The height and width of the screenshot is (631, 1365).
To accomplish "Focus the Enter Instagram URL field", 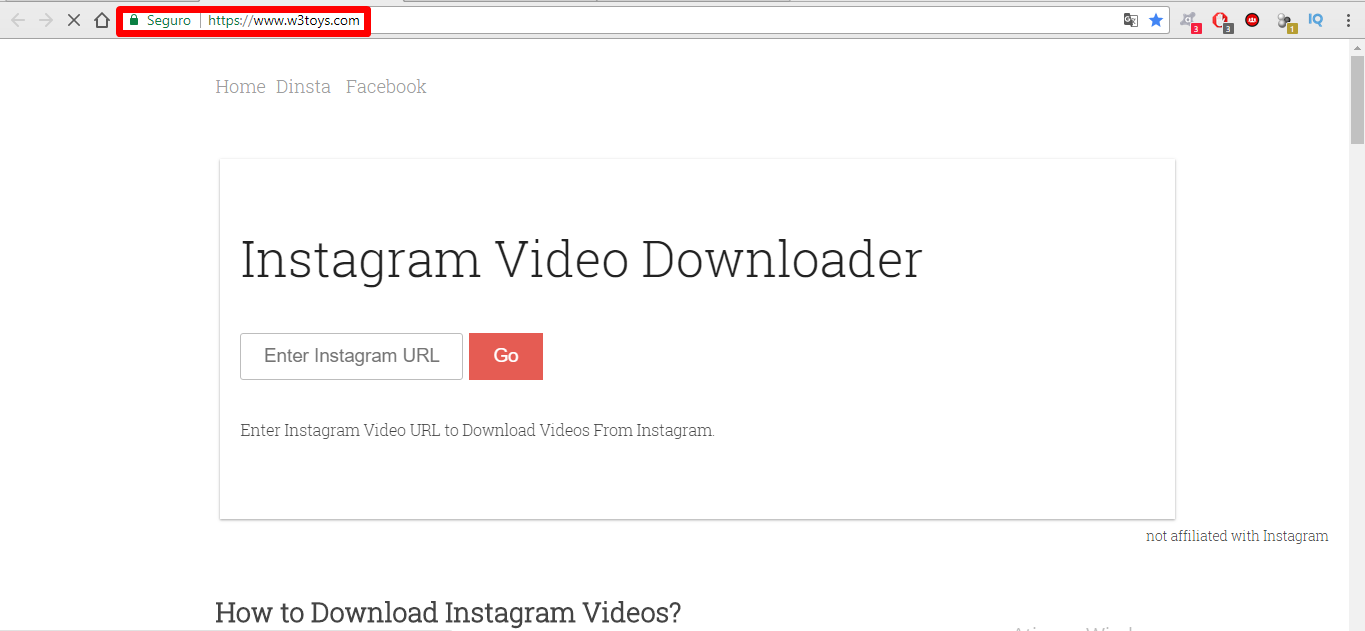I will pyautogui.click(x=351, y=356).
